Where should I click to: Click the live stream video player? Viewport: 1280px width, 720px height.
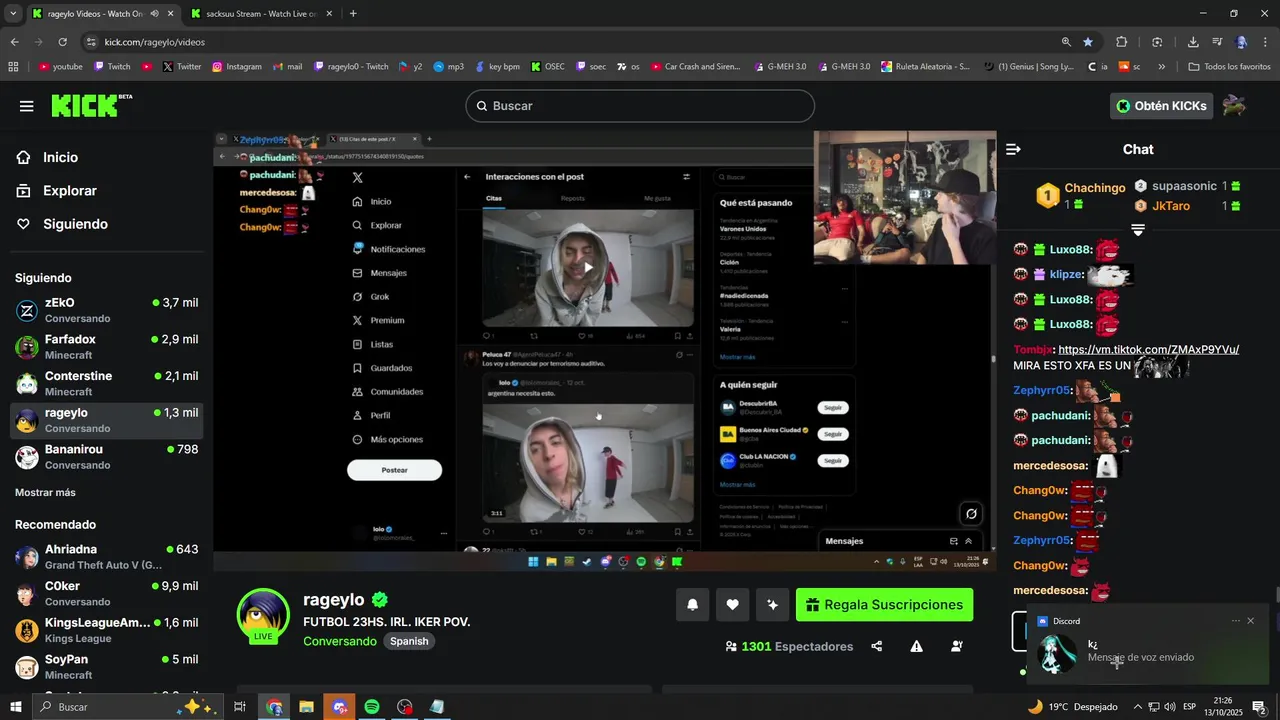tap(605, 351)
